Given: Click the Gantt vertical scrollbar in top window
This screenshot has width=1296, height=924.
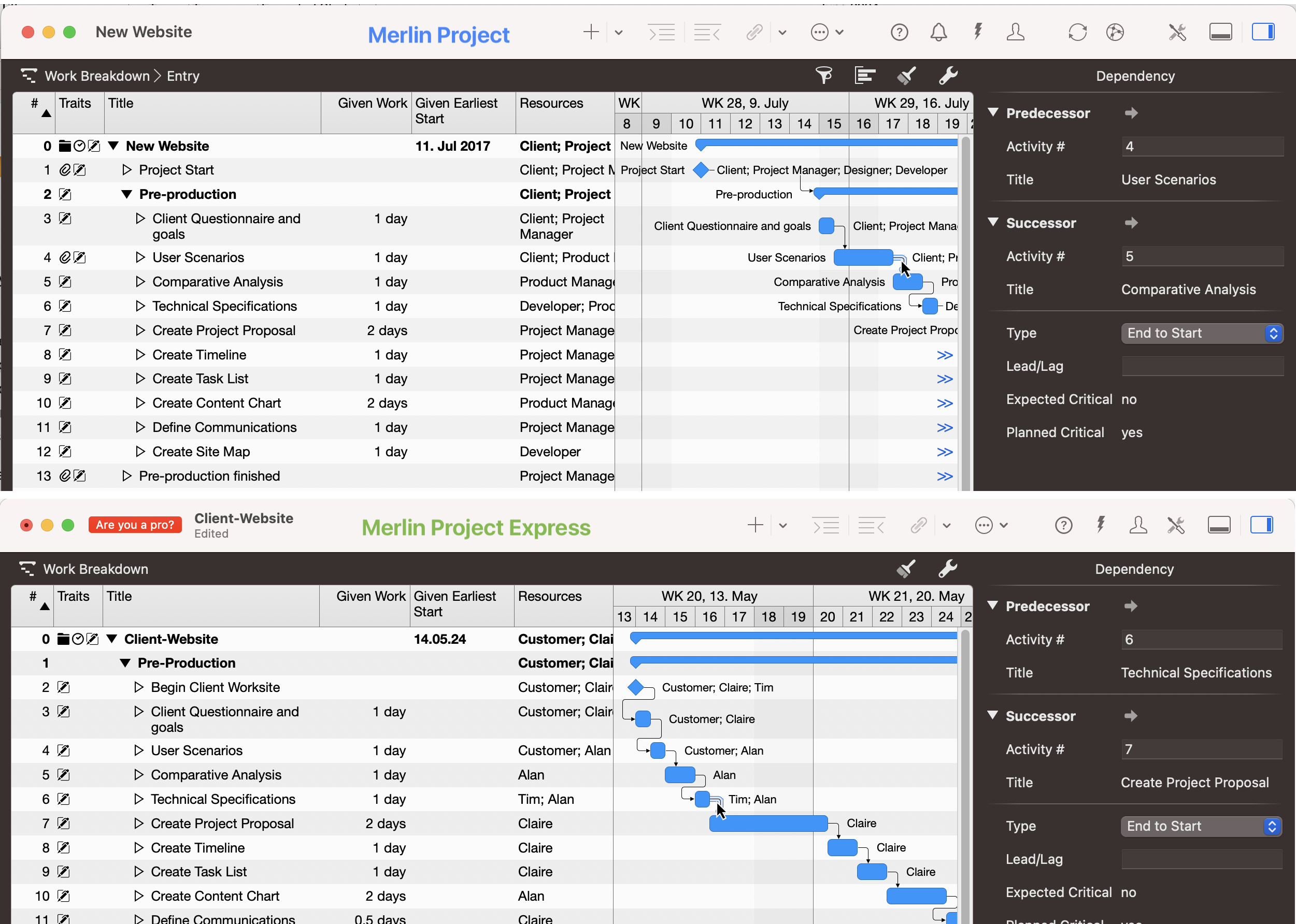Looking at the screenshot, I should click(965, 313).
